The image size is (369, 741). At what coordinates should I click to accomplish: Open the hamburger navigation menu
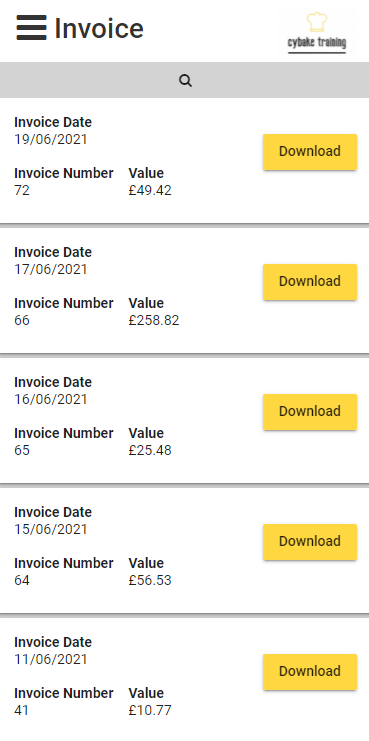[x=32, y=28]
